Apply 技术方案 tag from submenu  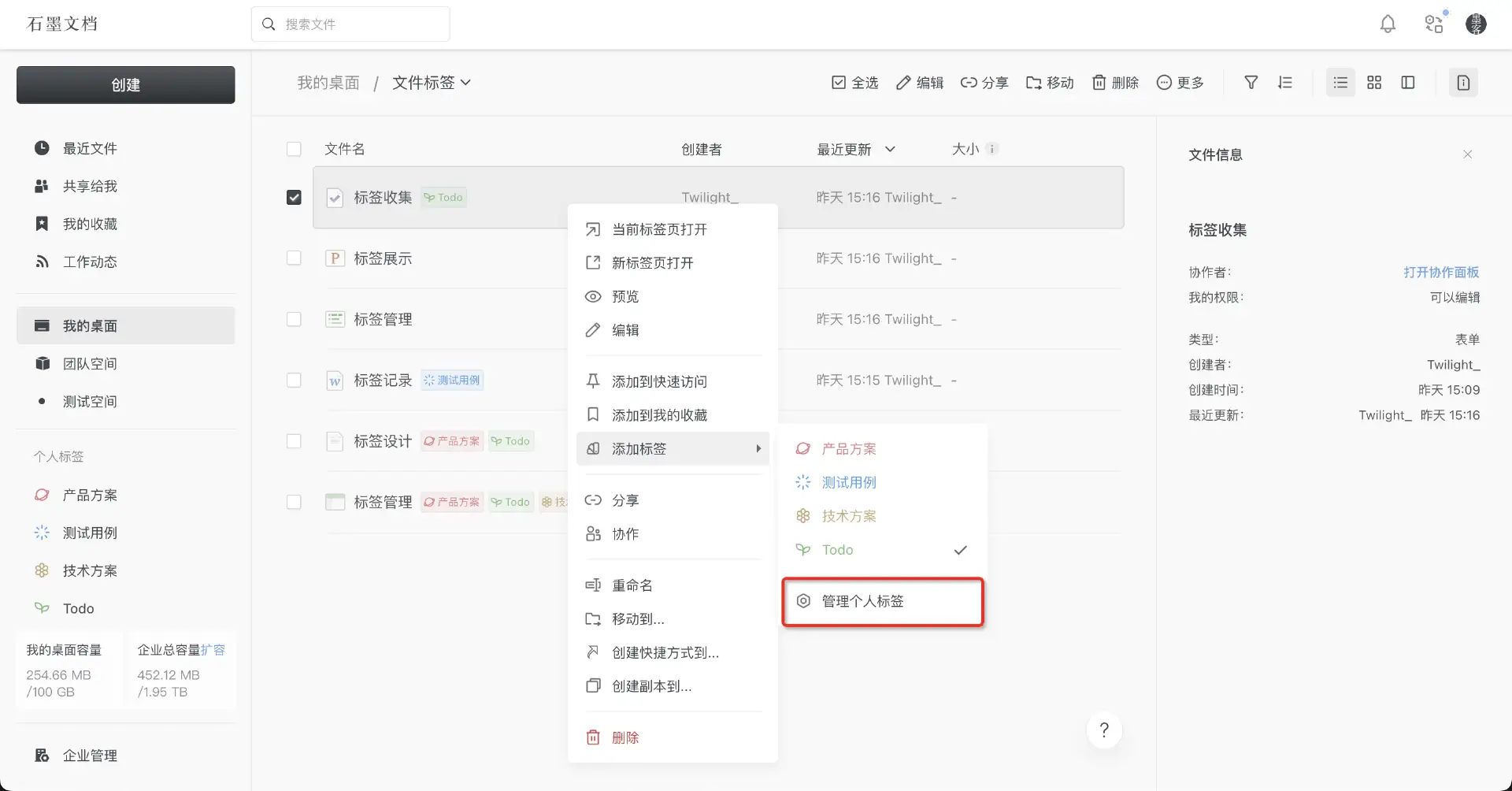(882, 517)
